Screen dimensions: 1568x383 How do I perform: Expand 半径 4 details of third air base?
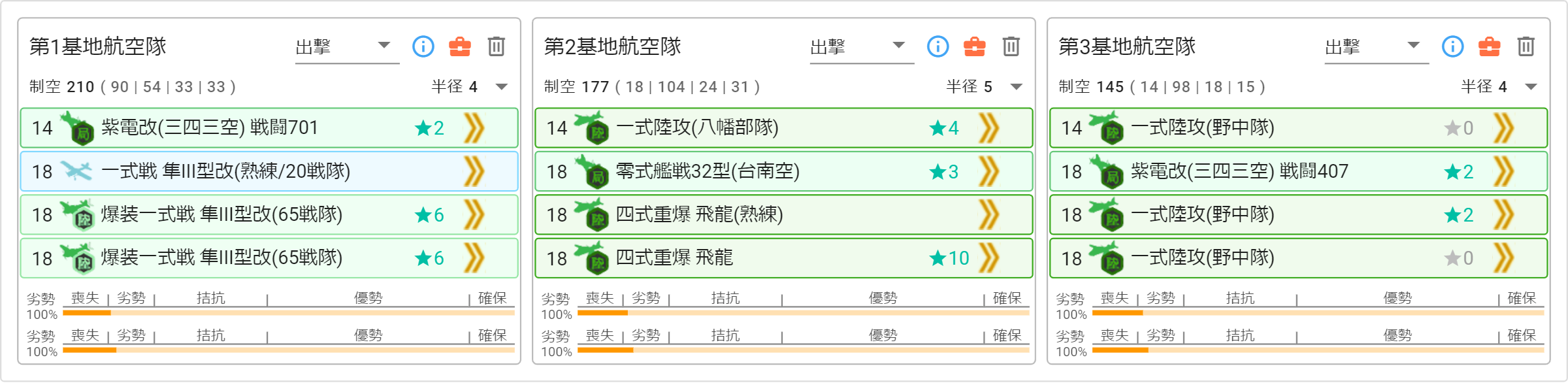(x=1531, y=87)
